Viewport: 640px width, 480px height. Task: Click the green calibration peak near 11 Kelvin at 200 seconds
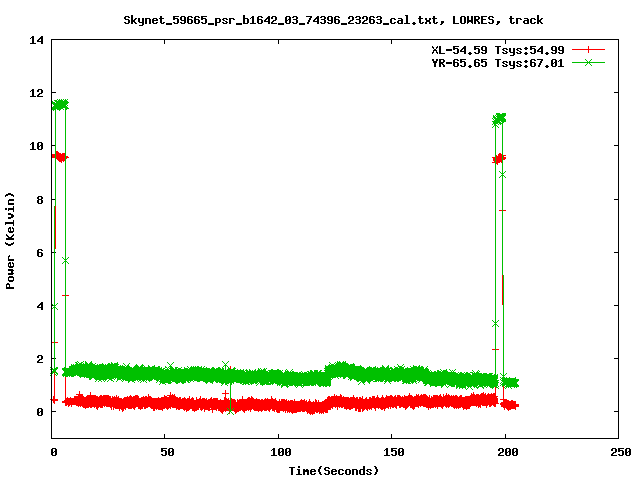click(499, 119)
